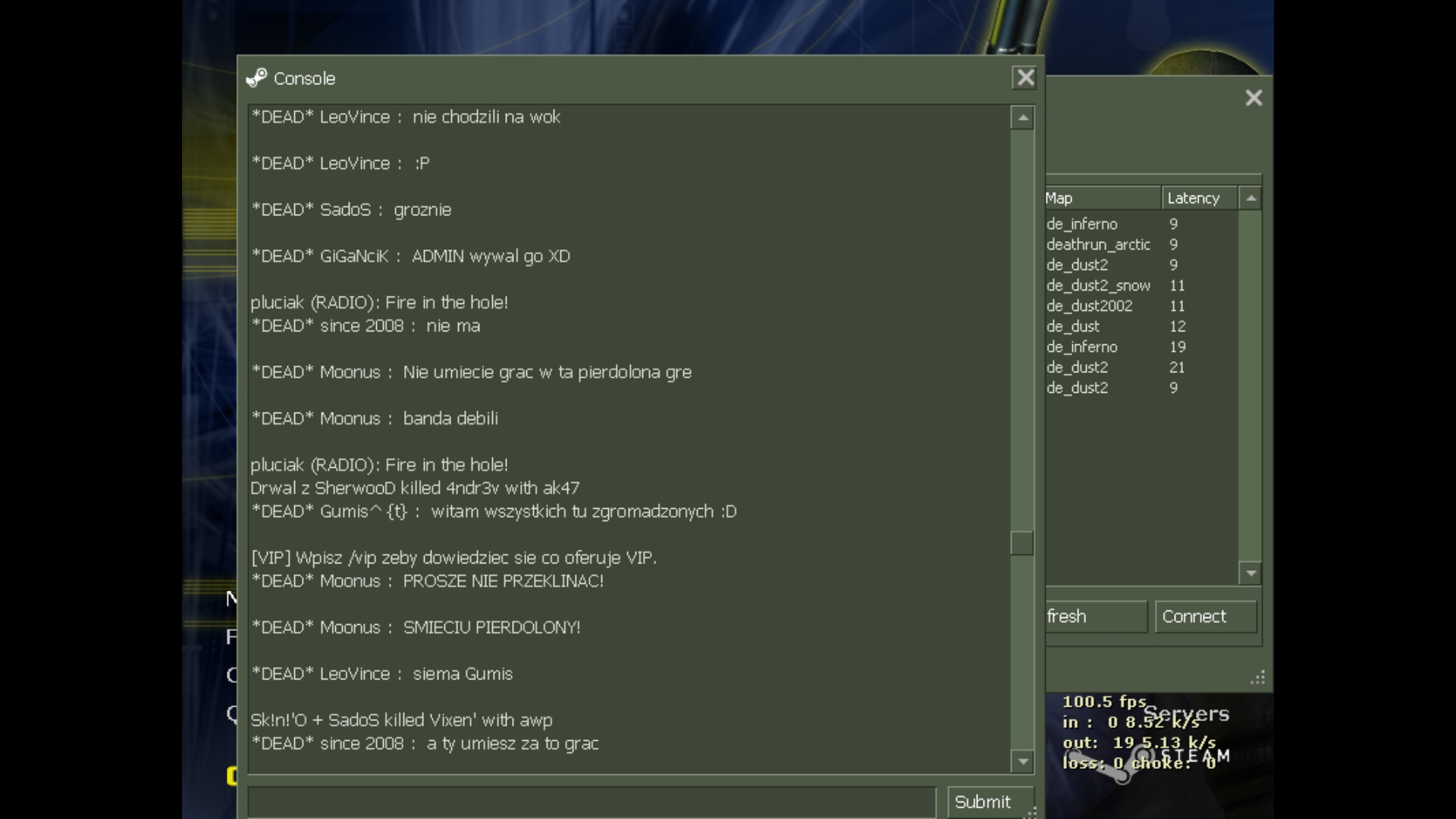Click the Steam logo in Console title
Viewport: 1456px width, 819px height.
pyautogui.click(x=256, y=78)
